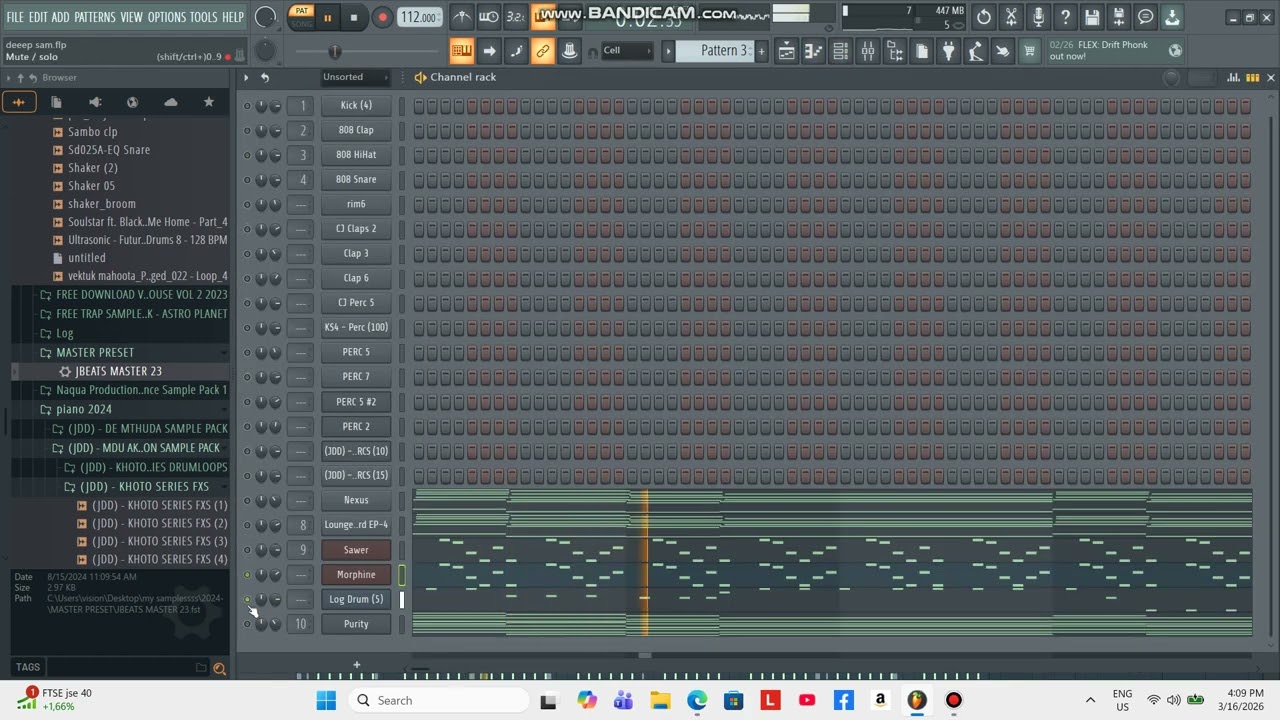Open the help question mark icon
1280x720 pixels.
click(1065, 17)
